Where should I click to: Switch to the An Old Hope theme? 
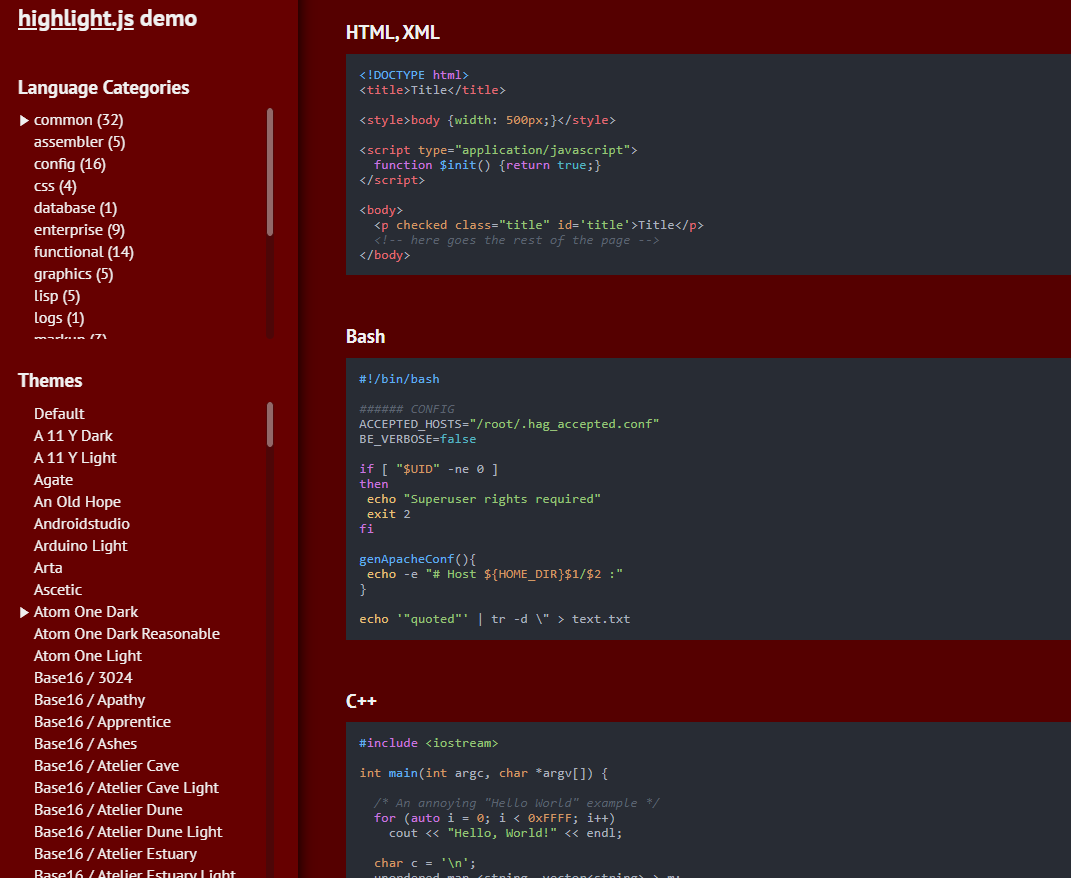pos(77,502)
